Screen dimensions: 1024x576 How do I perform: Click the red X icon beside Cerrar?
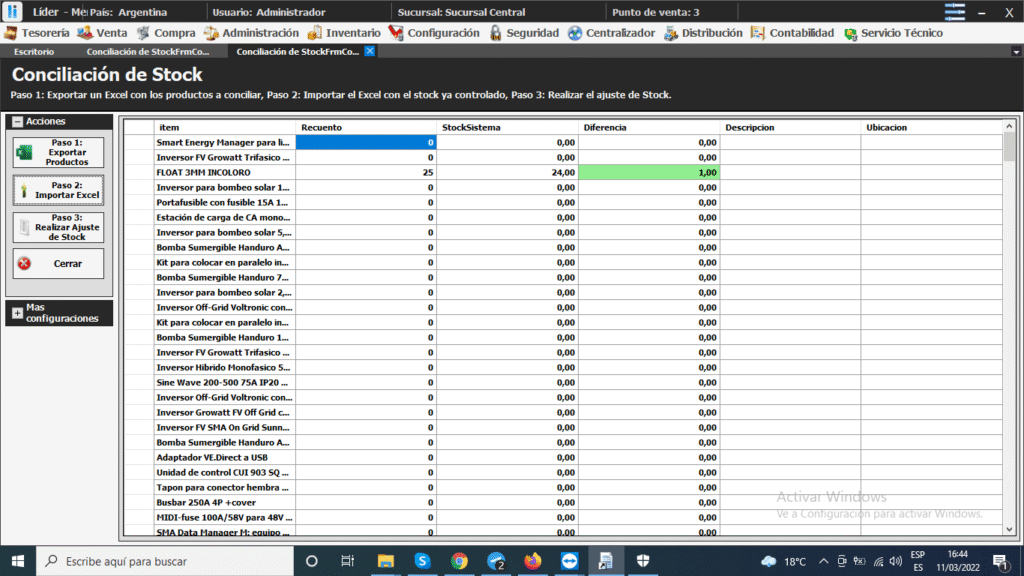point(25,264)
